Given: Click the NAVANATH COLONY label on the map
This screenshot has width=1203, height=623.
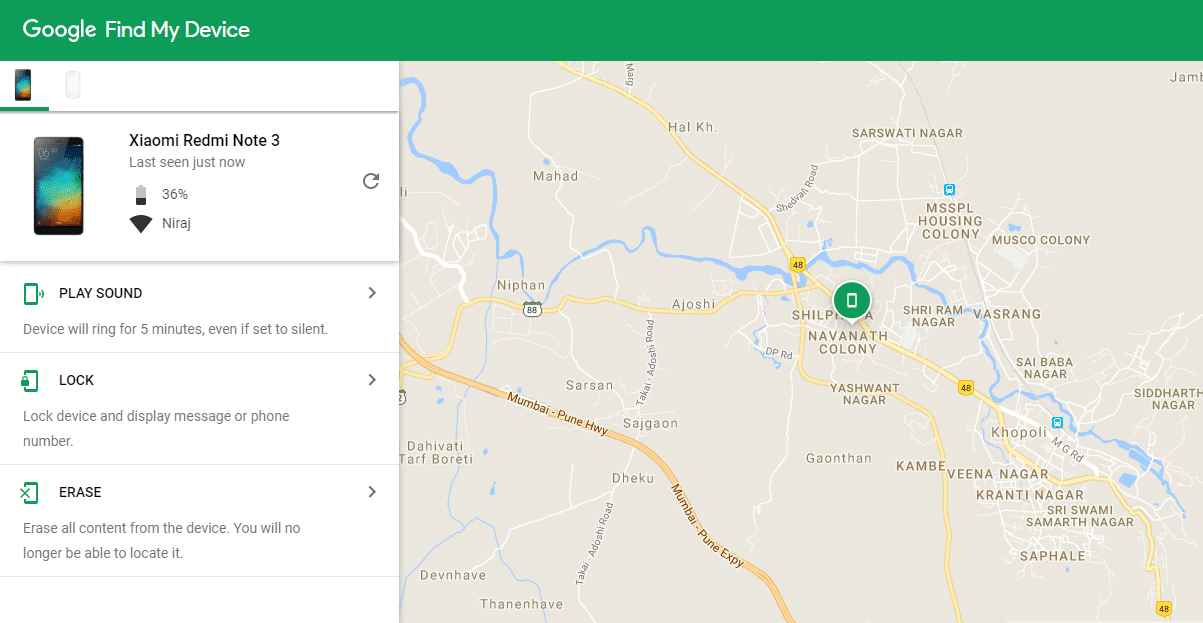Looking at the screenshot, I should click(848, 343).
